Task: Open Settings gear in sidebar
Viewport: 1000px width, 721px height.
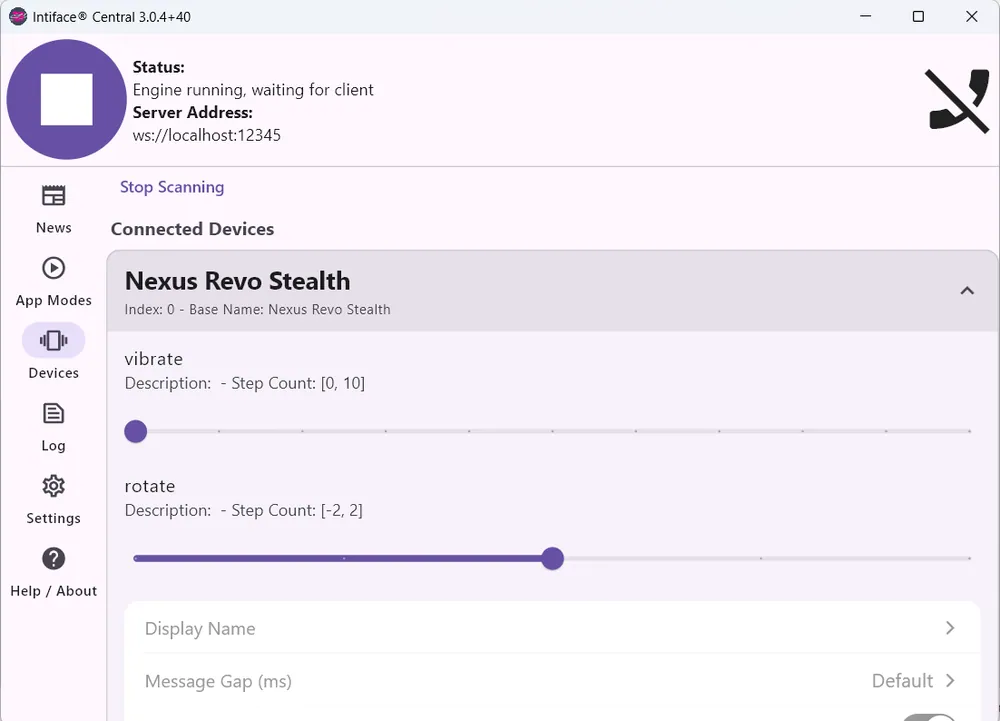Action: click(54, 486)
